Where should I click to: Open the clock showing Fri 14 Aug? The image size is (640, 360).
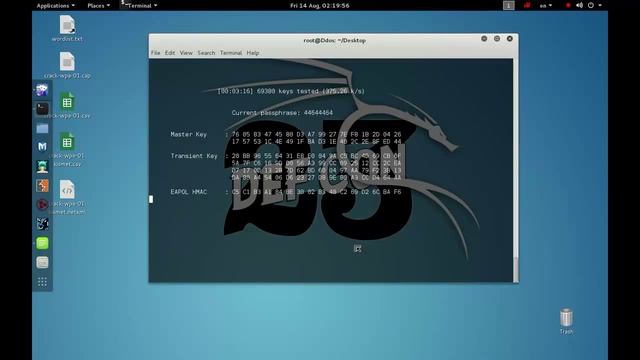pos(320,5)
